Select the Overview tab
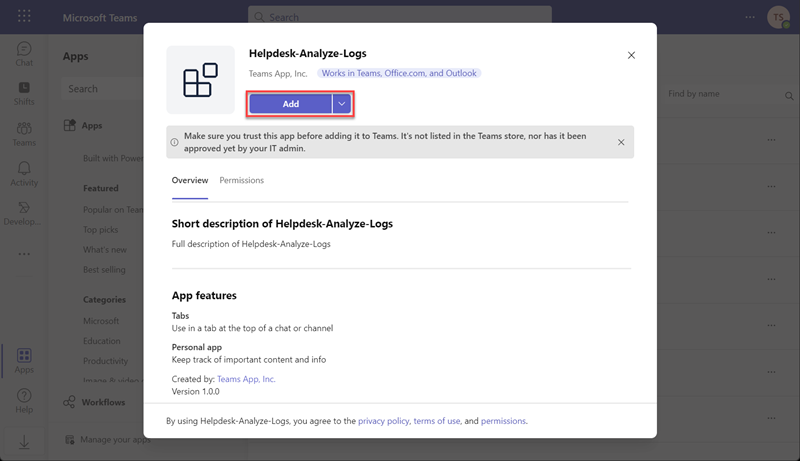This screenshot has width=800, height=461. point(190,180)
